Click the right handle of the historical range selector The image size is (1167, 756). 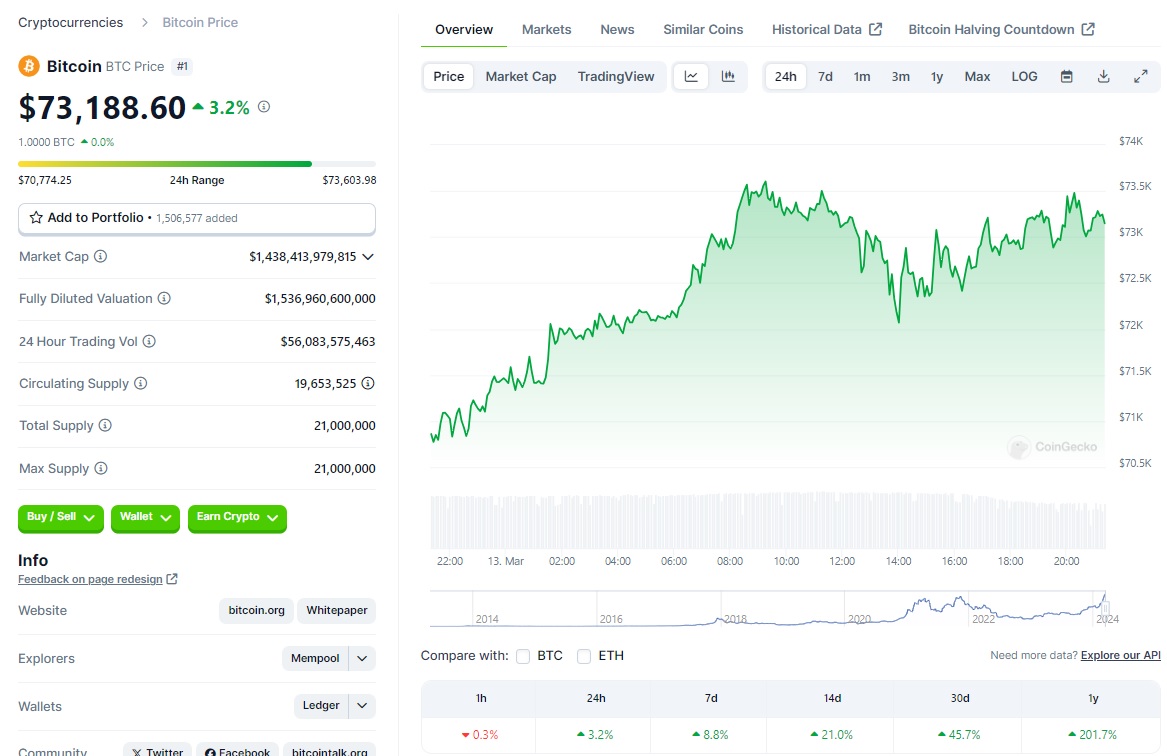(x=1105, y=609)
